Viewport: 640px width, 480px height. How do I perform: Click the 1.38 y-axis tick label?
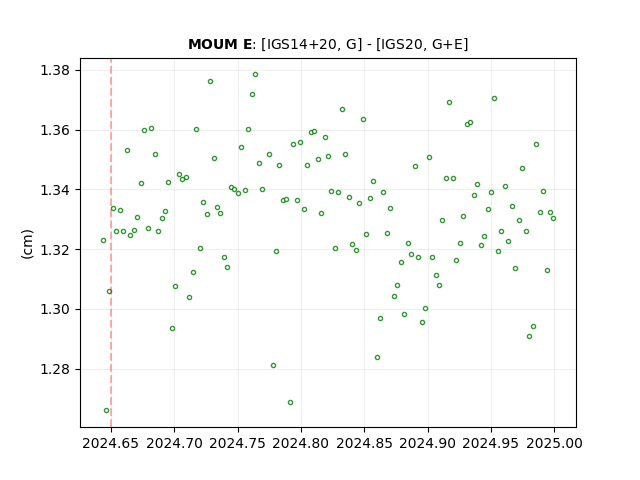55,71
